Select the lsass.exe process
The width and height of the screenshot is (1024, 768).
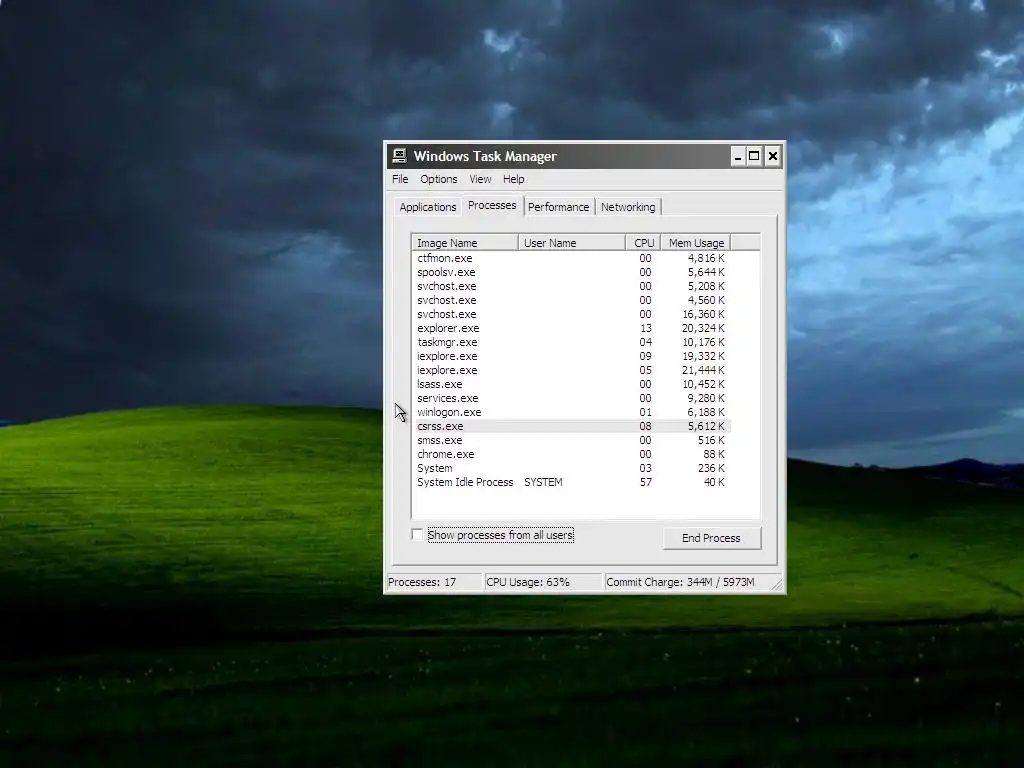[572, 385]
